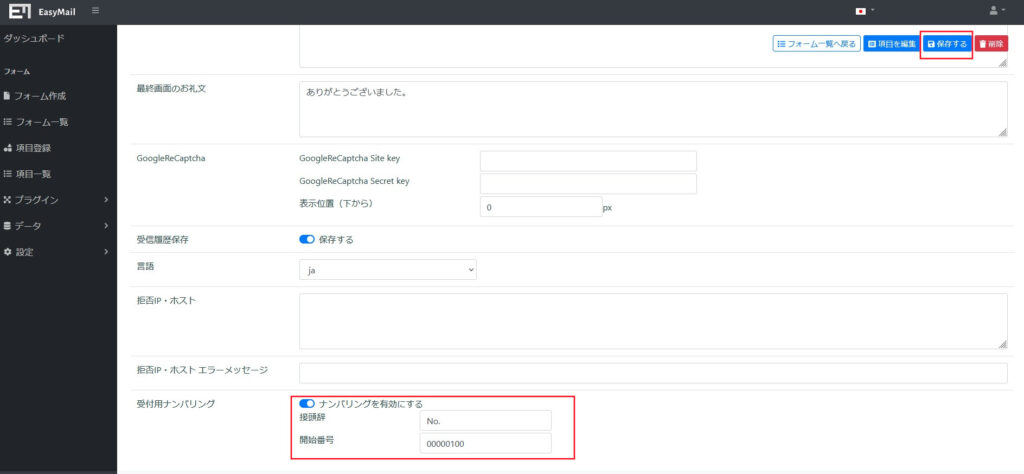Viewport: 1024px width, 474px height.
Task: Focus the GoogleReCaptcha Site key field
Action: coord(588,161)
